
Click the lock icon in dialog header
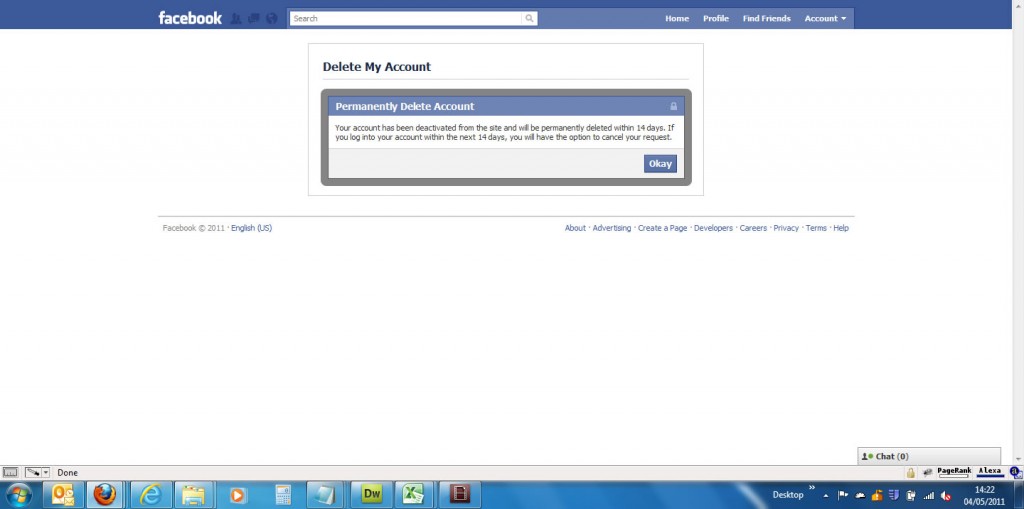tap(673, 106)
